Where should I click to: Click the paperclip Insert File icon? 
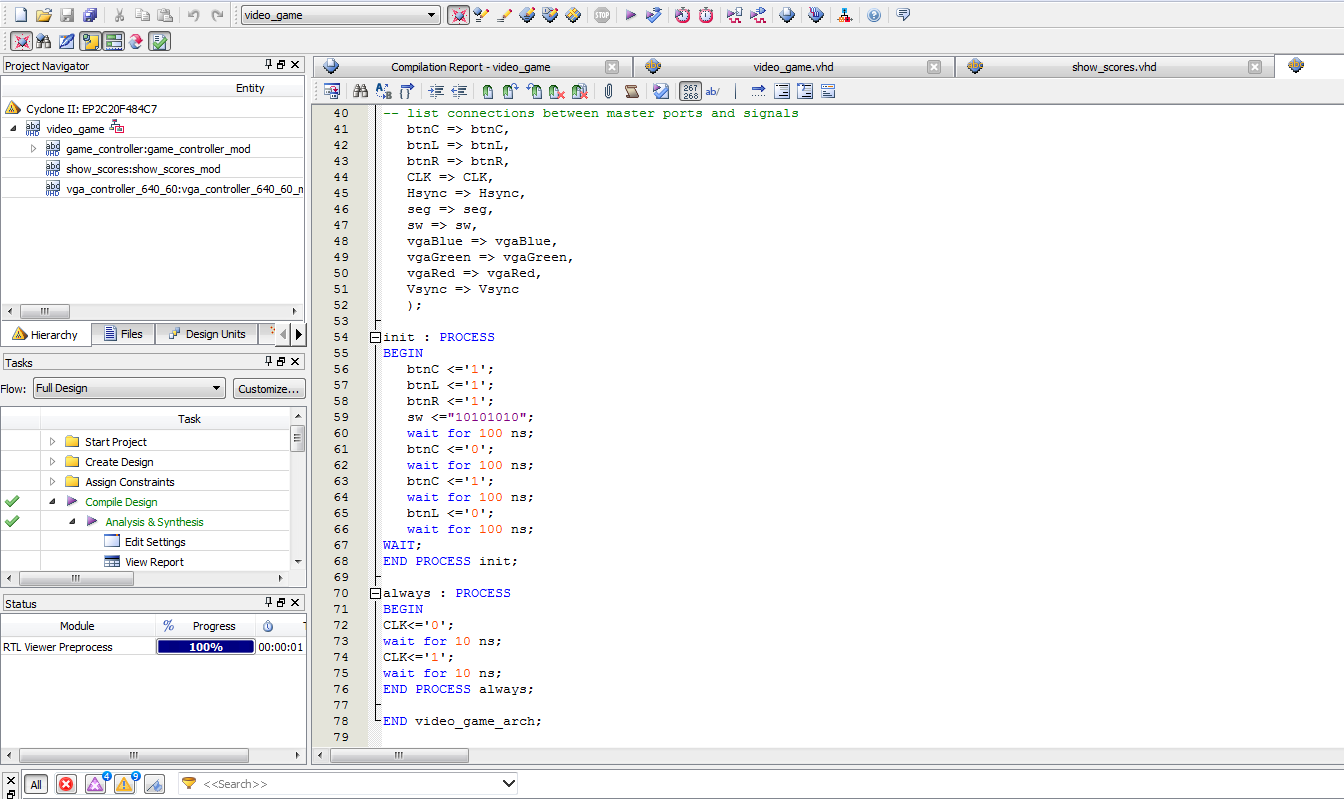[608, 92]
